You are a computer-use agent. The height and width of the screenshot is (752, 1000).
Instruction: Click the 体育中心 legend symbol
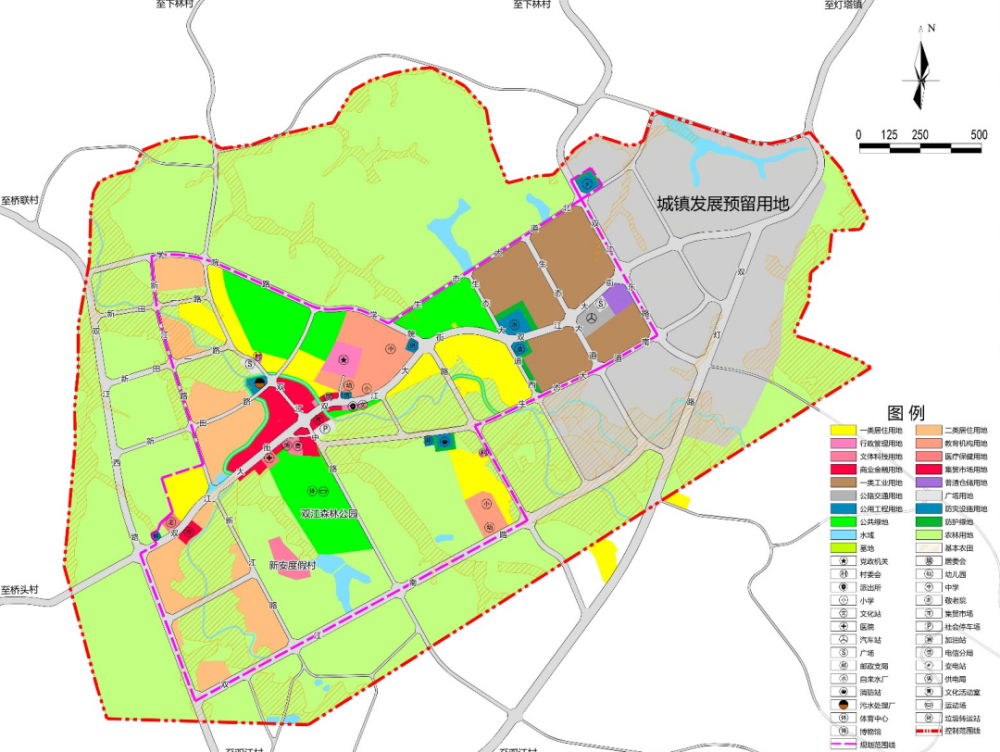tap(843, 718)
